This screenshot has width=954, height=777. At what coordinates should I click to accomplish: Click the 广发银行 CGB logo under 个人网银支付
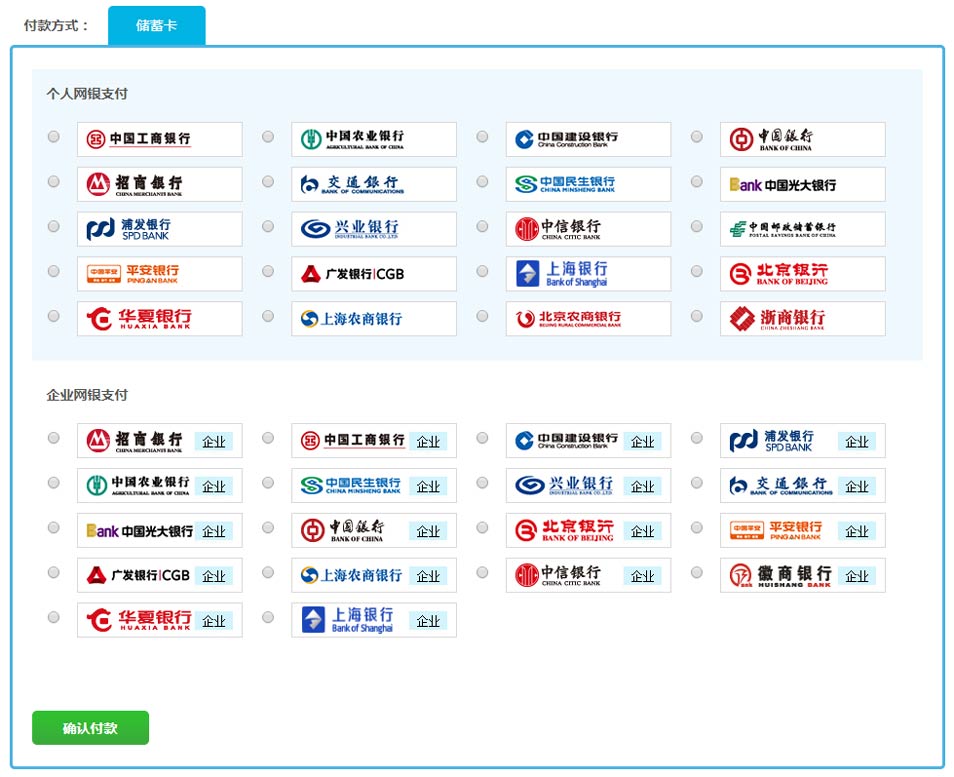374,274
